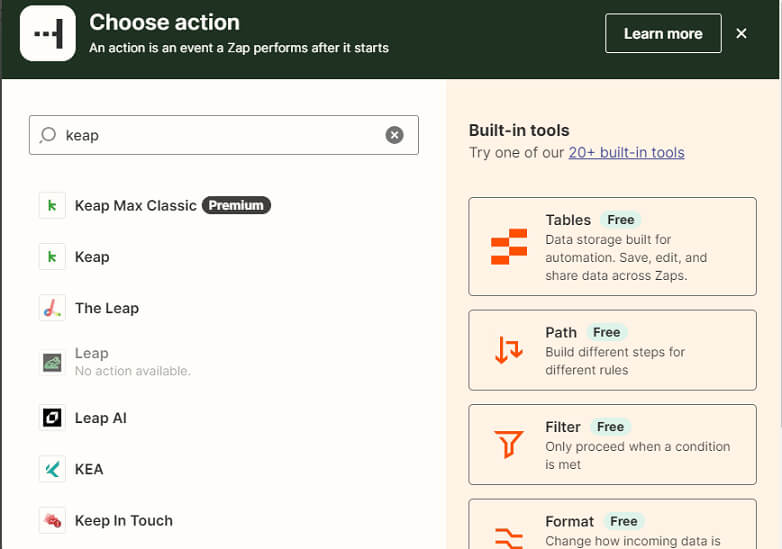Select the Filter built-in tool title
The width and height of the screenshot is (782, 549).
563,427
